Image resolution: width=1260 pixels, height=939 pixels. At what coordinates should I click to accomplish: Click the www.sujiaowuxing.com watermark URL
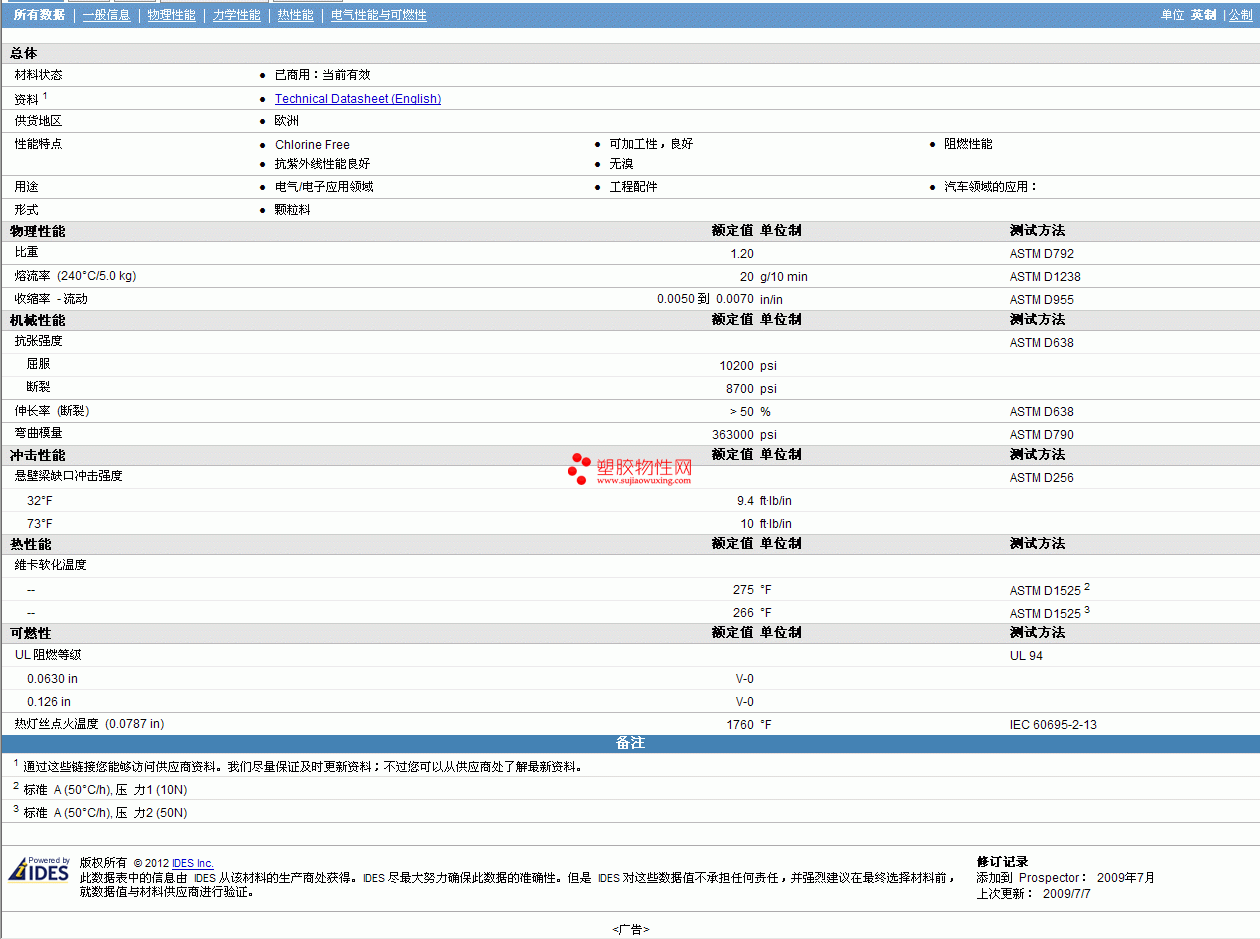[x=644, y=480]
